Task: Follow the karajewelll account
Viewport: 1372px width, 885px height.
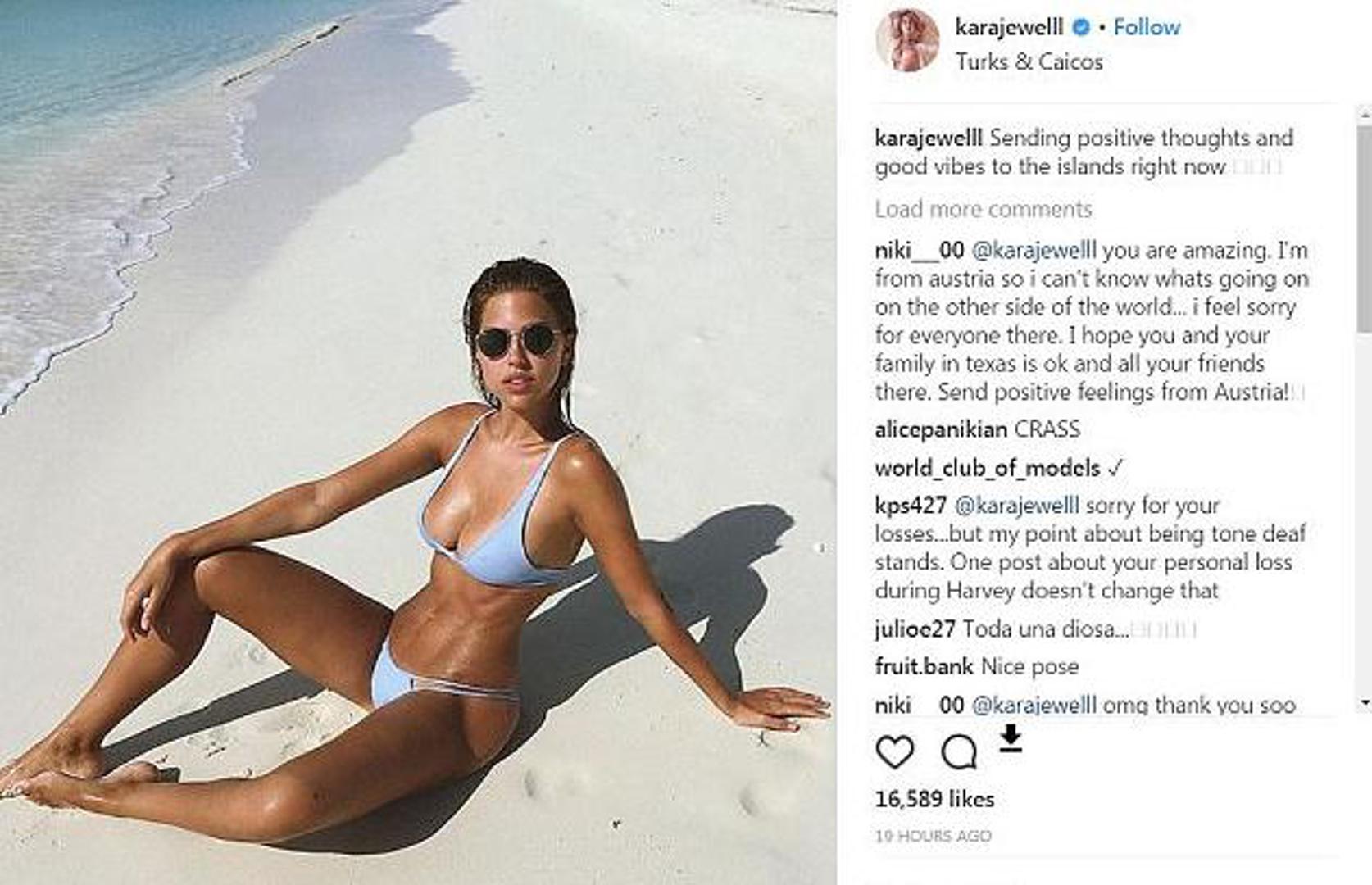Action: tap(1147, 27)
